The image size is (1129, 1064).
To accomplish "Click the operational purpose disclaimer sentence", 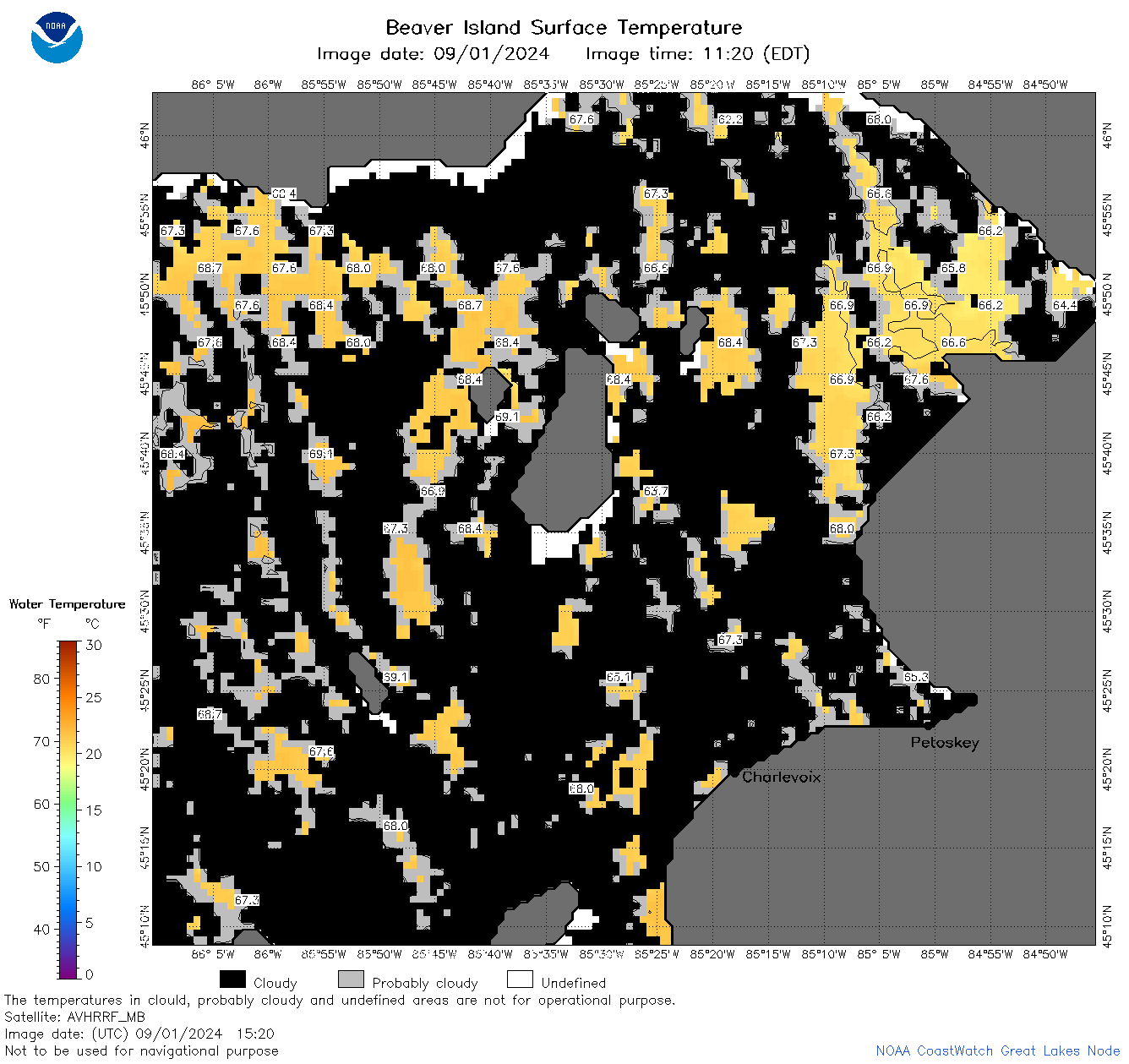I will [340, 1000].
